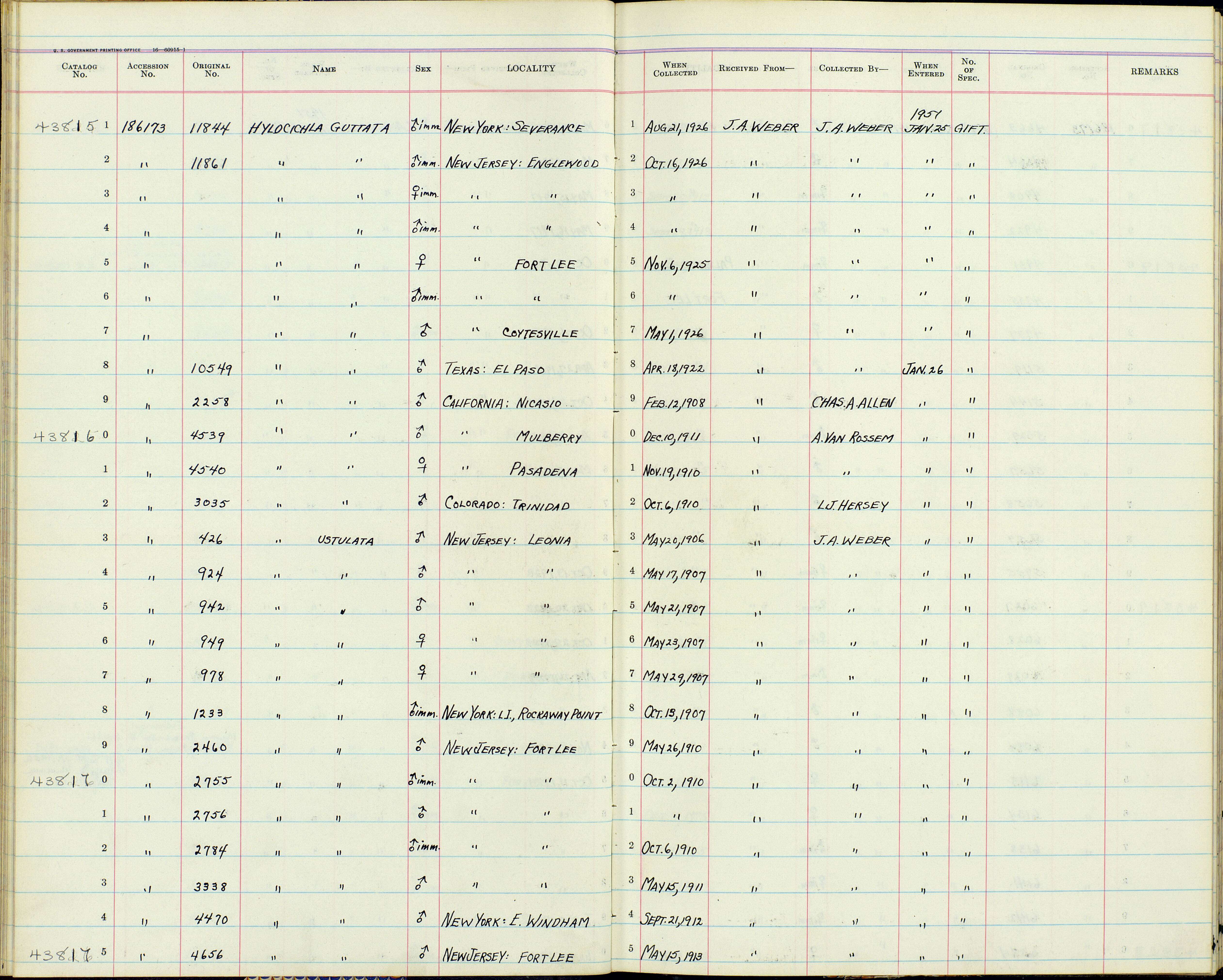Click the locality 'Coytesville'

[x=540, y=334]
